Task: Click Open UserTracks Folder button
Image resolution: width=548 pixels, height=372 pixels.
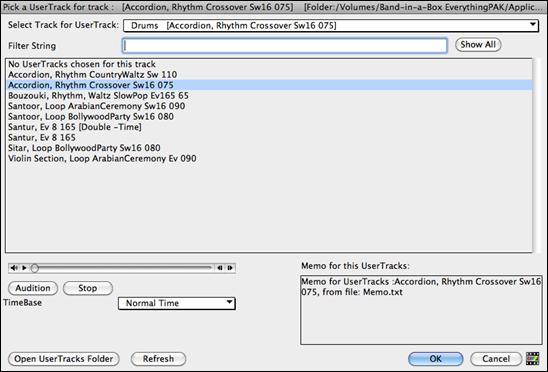Action: pos(64,359)
